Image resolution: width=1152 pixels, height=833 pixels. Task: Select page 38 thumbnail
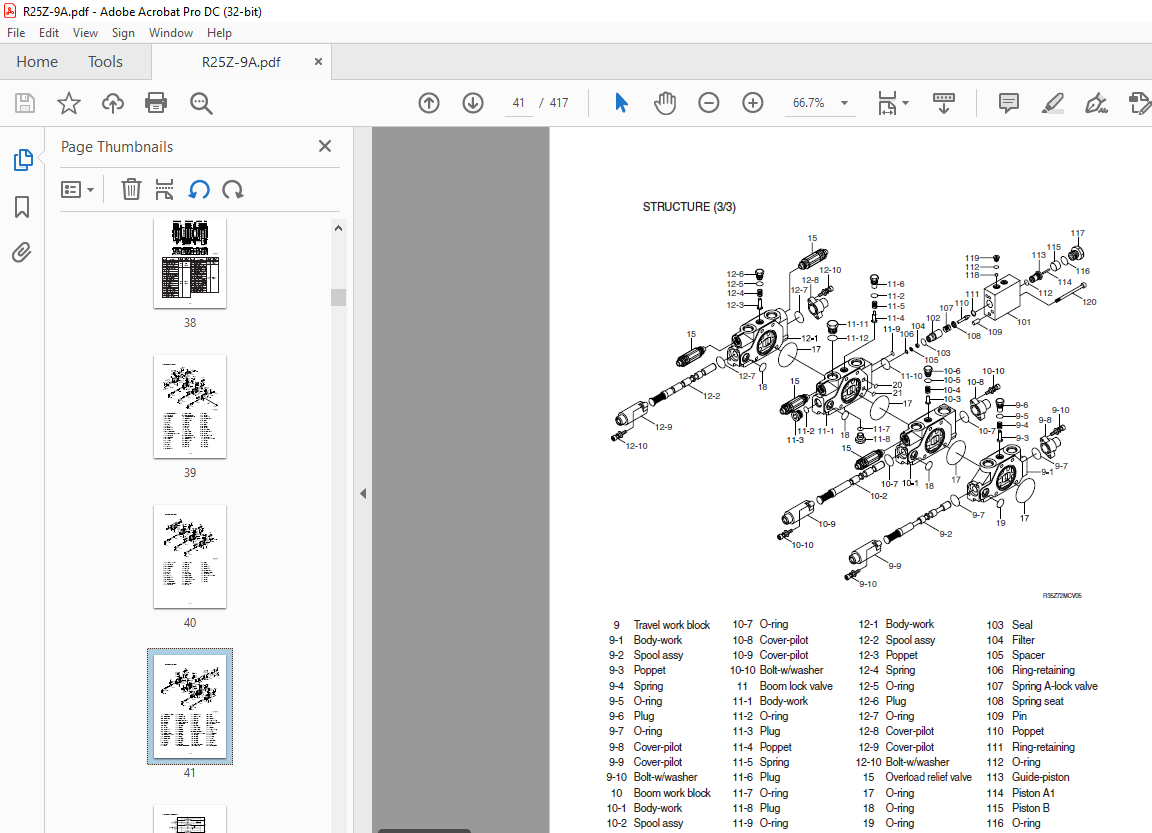(x=190, y=263)
